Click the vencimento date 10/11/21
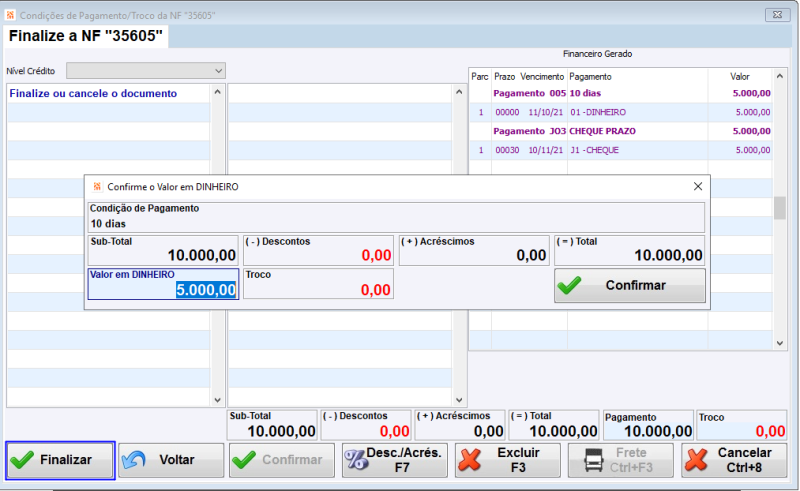Viewport: 800px width, 491px height. tap(545, 150)
